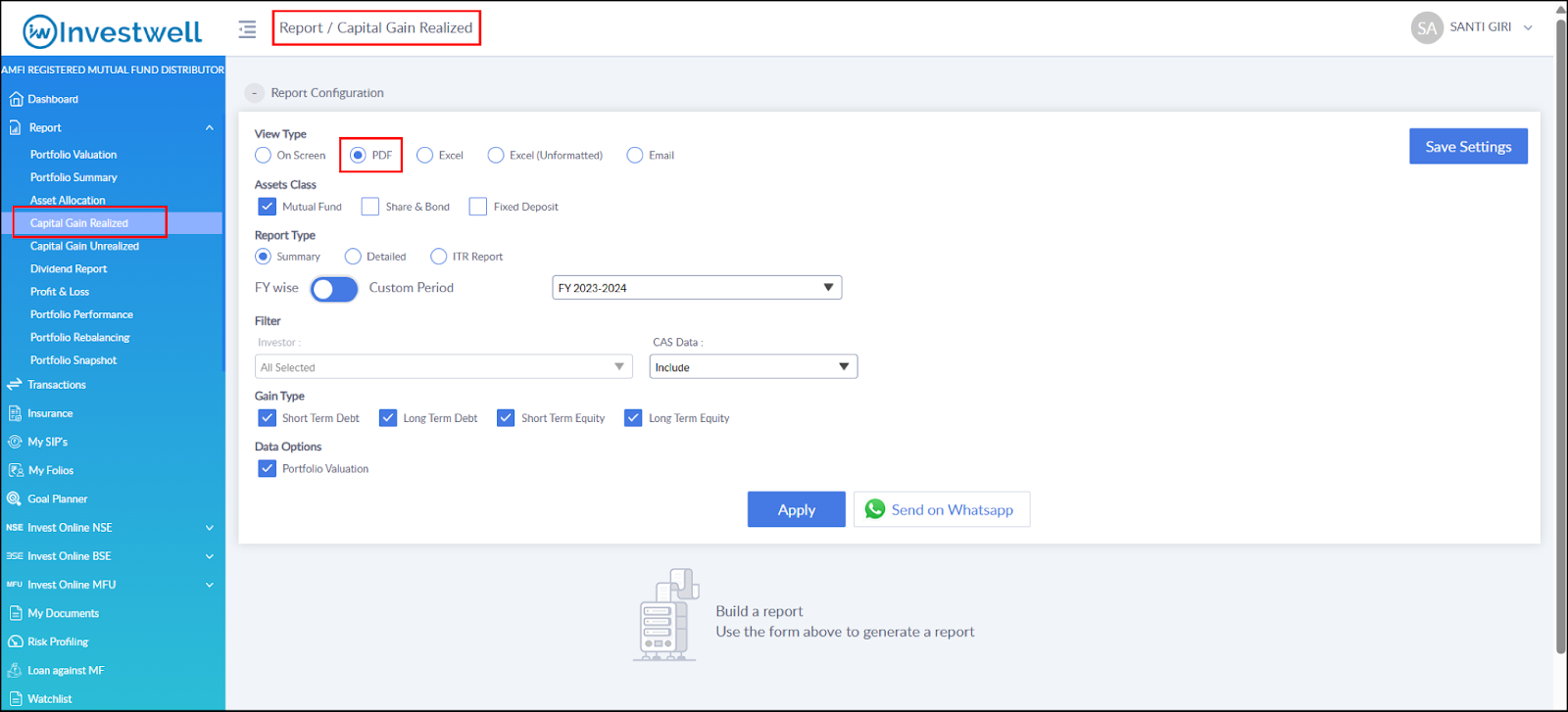Viewport: 1568px width, 712px height.
Task: Select the PDF view type radio
Action: (x=358, y=155)
